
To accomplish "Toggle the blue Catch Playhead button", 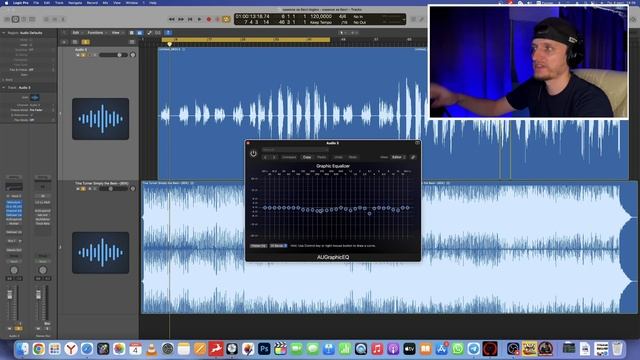I will click(x=169, y=33).
